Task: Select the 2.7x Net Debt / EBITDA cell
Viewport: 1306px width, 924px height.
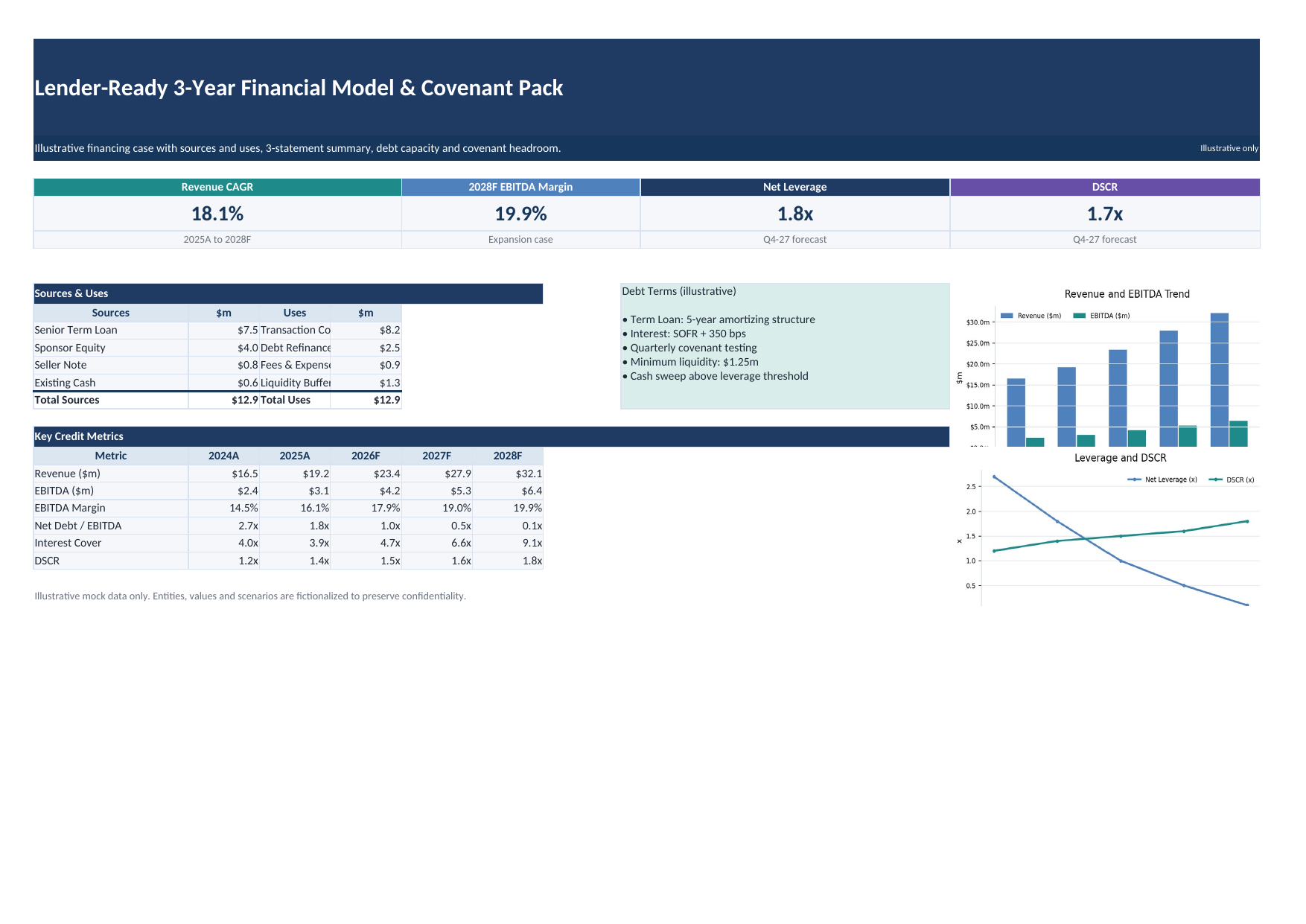Action: 224,526
